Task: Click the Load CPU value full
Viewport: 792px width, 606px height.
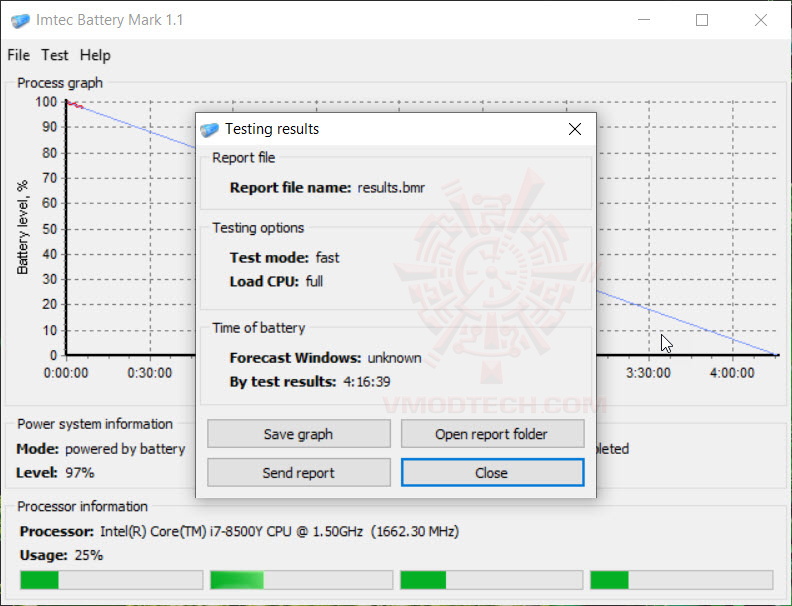Action: pyautogui.click(x=314, y=281)
